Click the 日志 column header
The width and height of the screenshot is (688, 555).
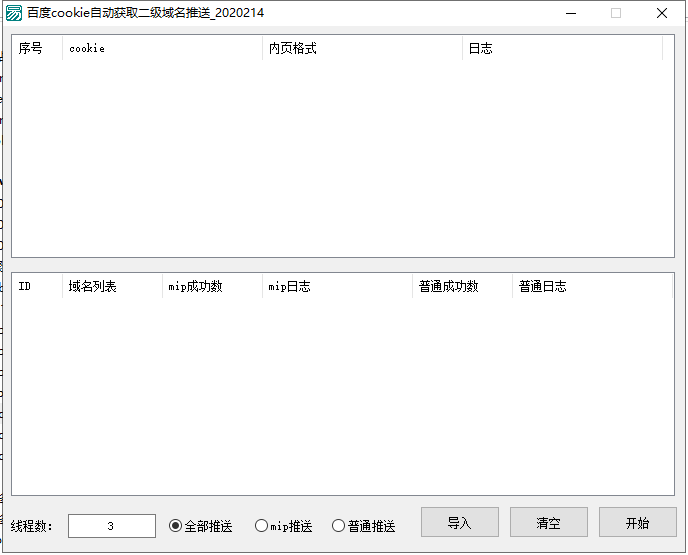pos(563,48)
